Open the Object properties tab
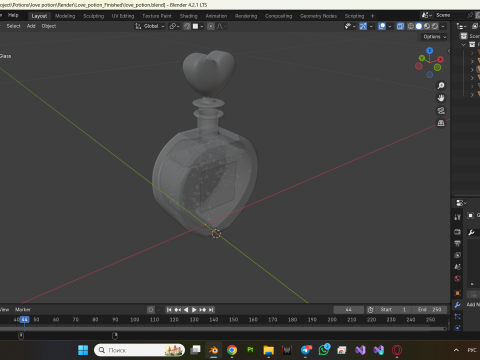 458,293
